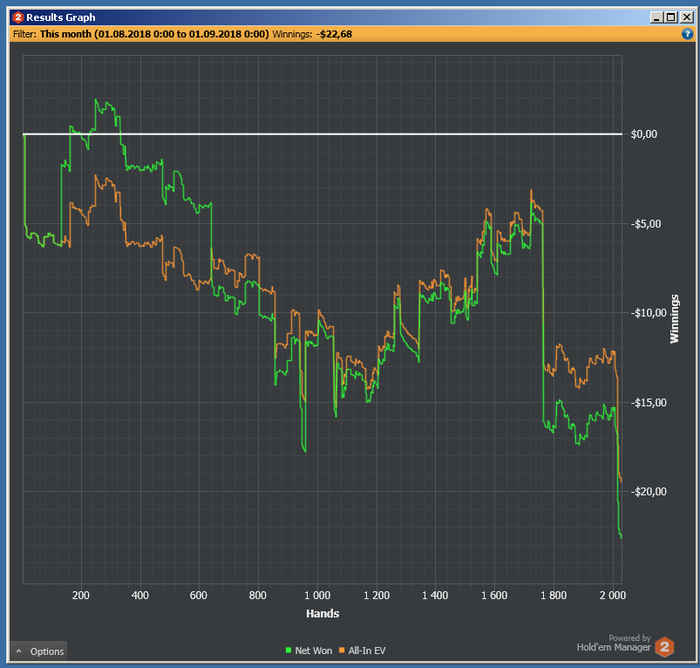
Task: Click the -$15,00 axis label
Action: point(648,402)
